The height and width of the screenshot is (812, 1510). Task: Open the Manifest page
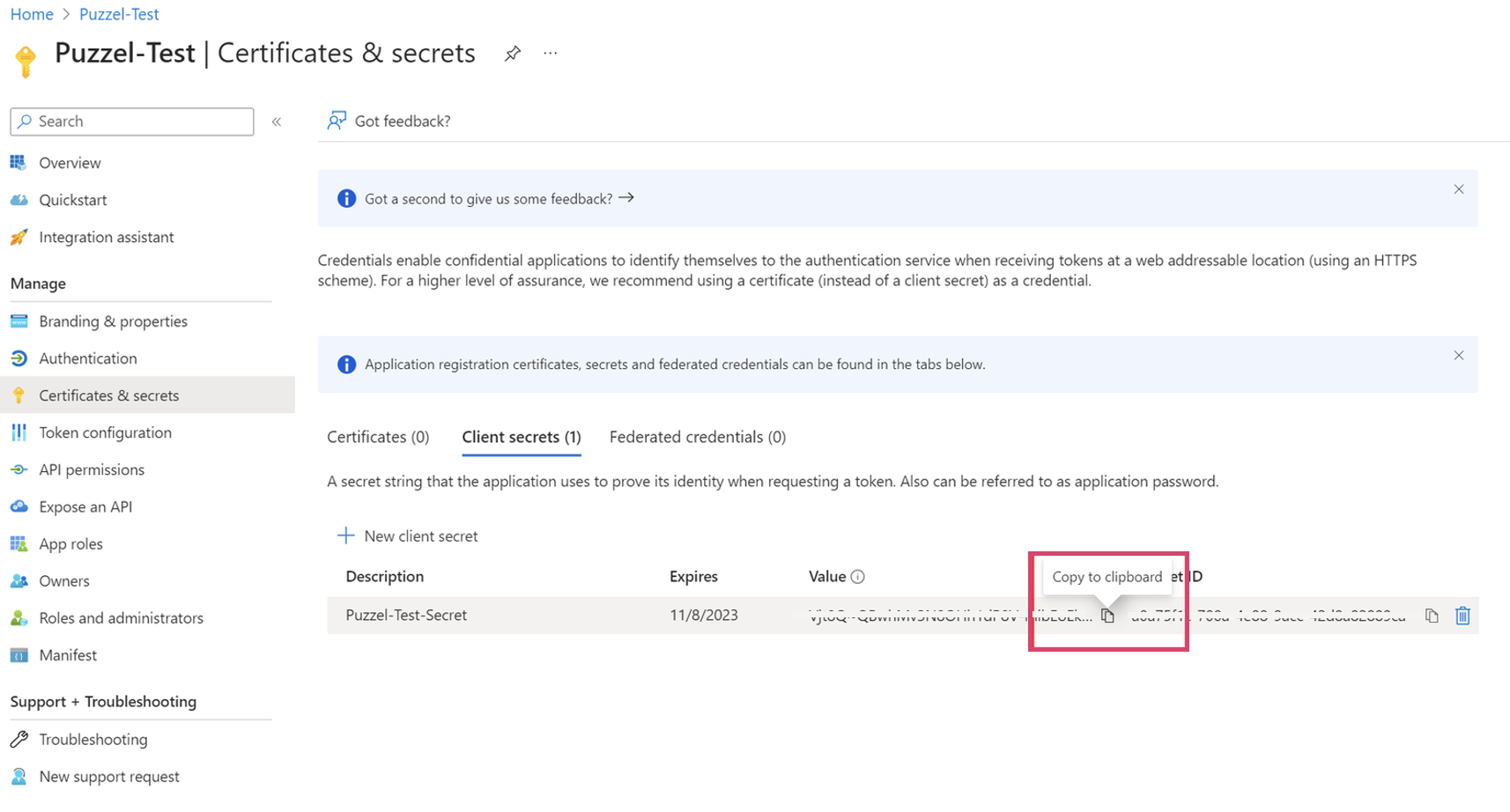(x=68, y=654)
